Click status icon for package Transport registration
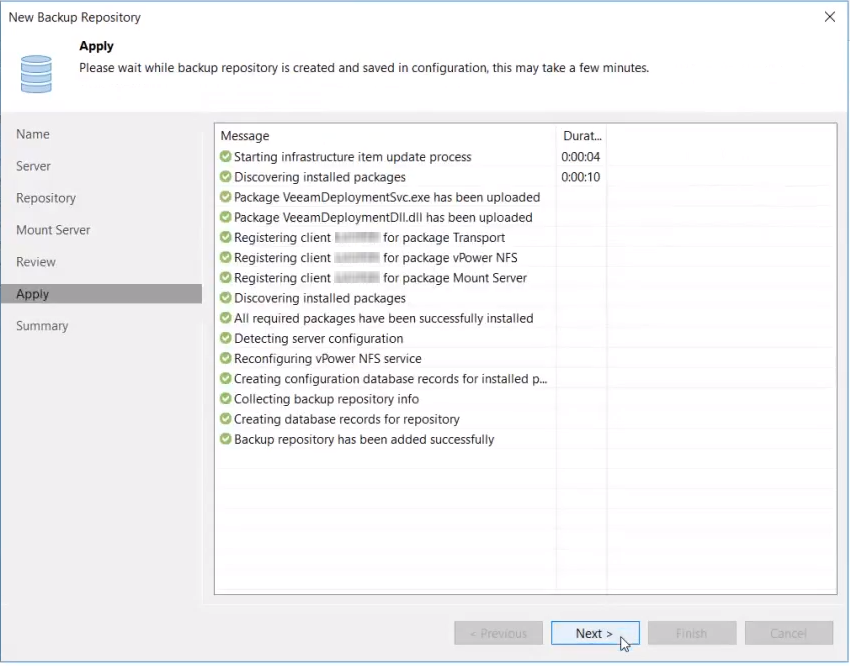Image resolution: width=850 pixels, height=666 pixels. (226, 238)
